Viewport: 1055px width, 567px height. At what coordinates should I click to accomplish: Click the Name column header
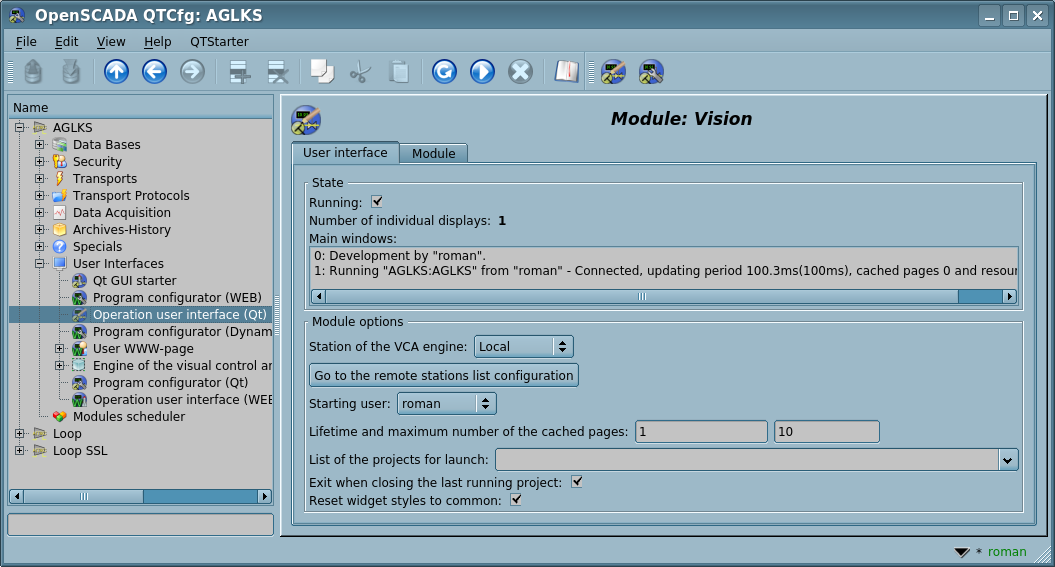(x=141, y=108)
